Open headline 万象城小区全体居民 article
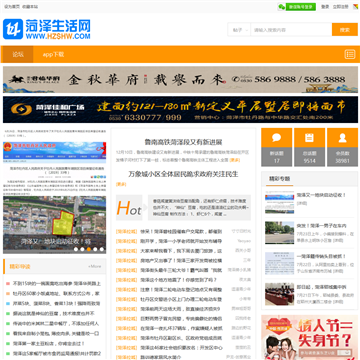This screenshot has height=360, width=360. [183, 174]
